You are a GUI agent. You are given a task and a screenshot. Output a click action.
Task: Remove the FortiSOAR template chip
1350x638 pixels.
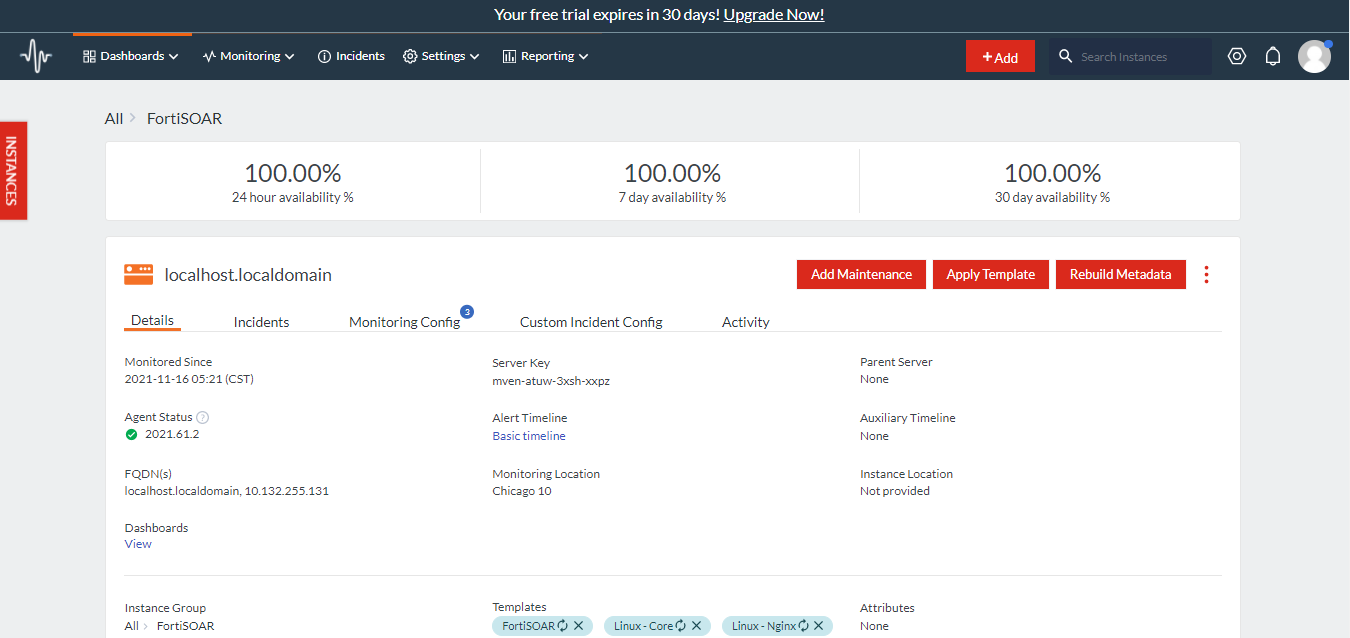coord(577,625)
